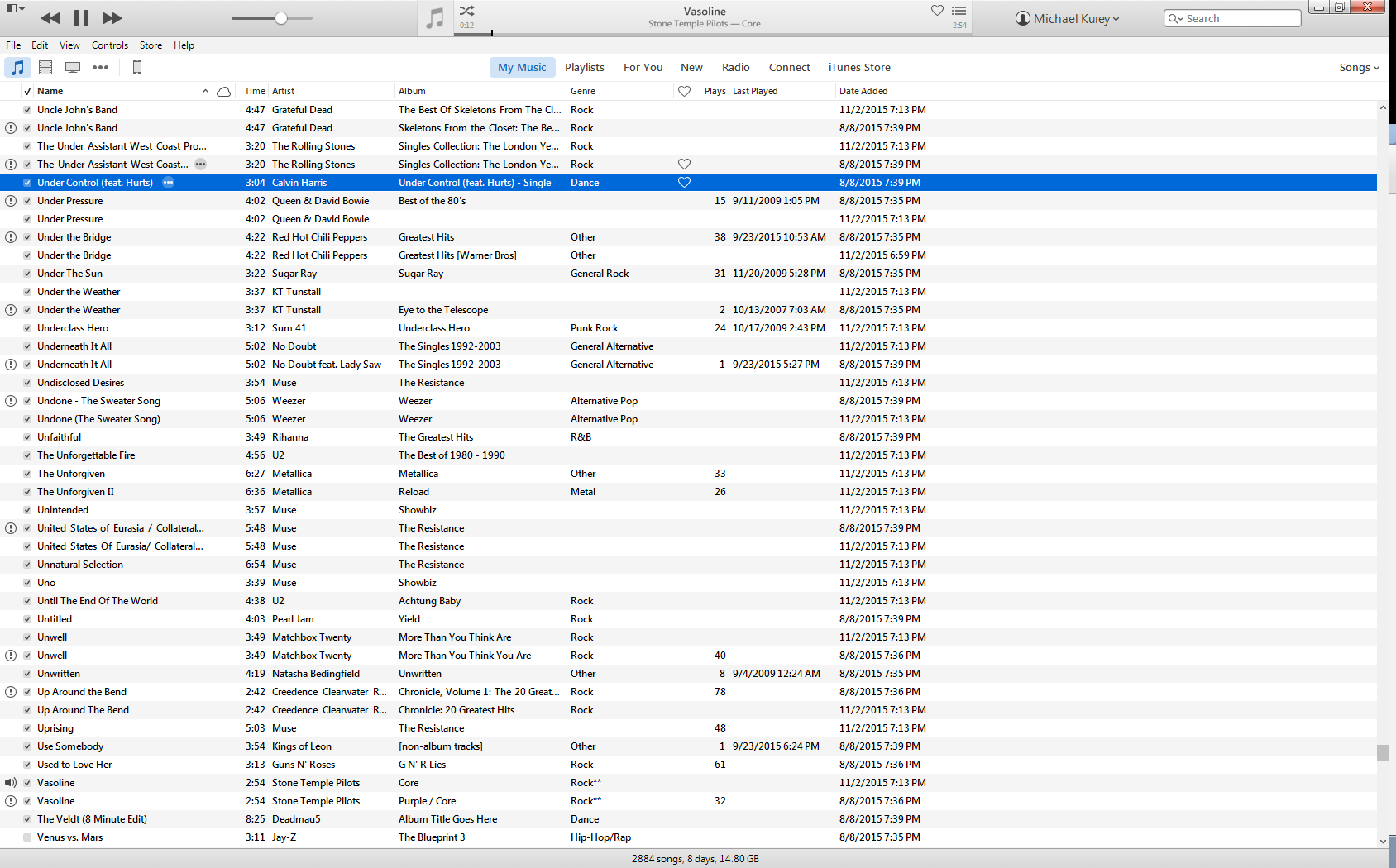
Task: Open the Controls menu
Action: click(x=110, y=45)
